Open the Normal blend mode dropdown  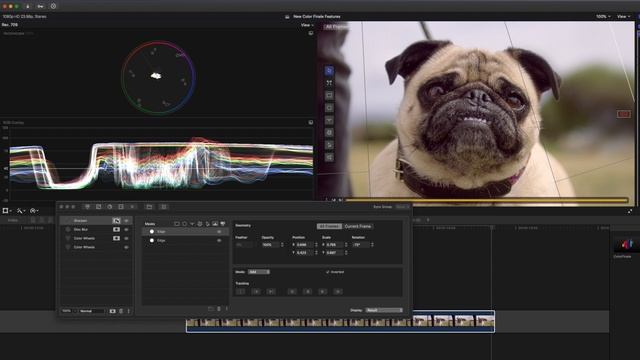point(92,311)
